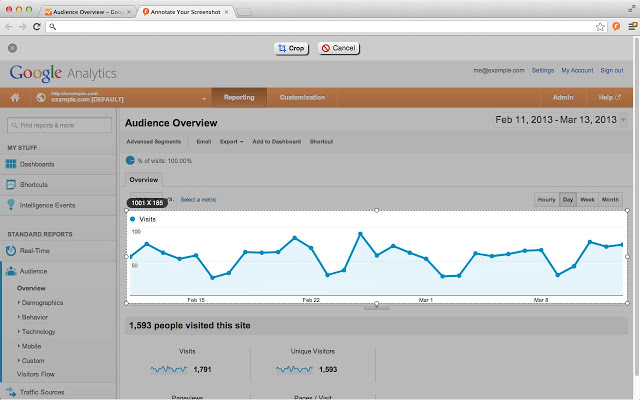
Task: Click the globe account icon
Action: 40,98
